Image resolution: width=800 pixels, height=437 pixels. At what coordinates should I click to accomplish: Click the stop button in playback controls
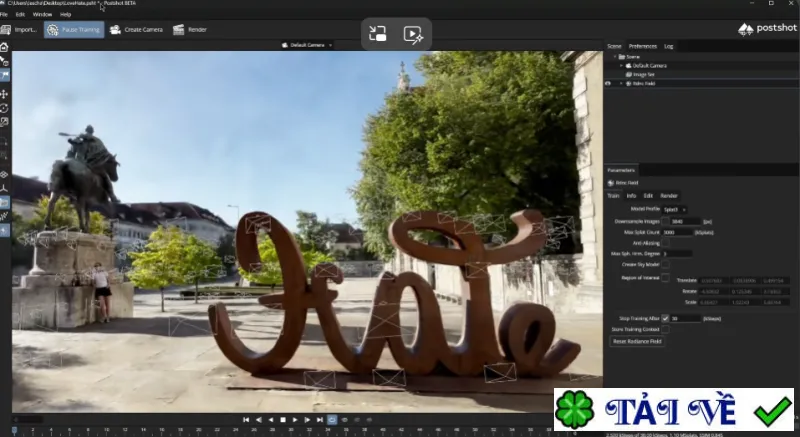tap(283, 420)
